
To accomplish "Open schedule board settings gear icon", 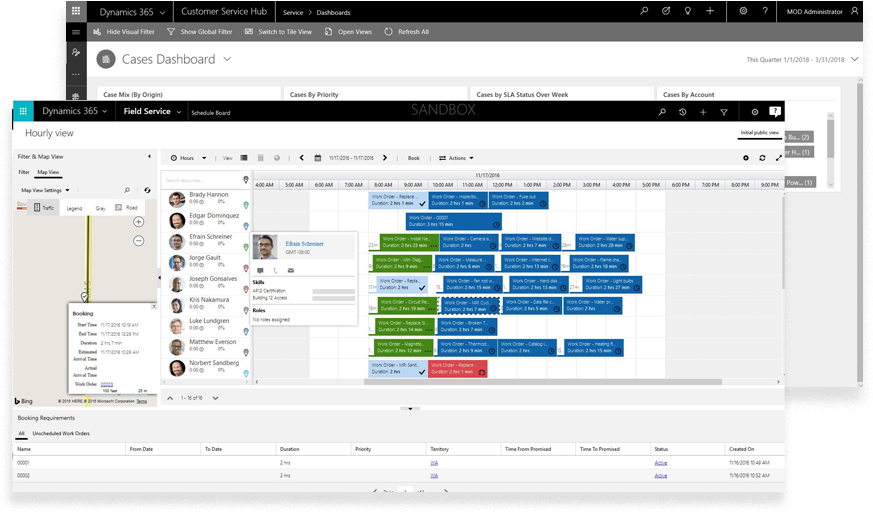I will [746, 158].
